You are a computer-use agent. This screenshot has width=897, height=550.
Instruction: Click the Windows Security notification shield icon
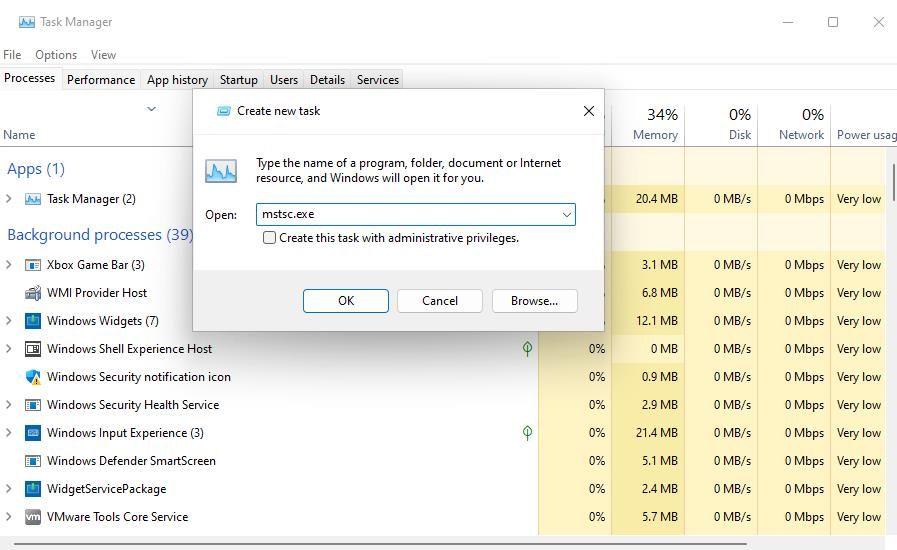(33, 377)
